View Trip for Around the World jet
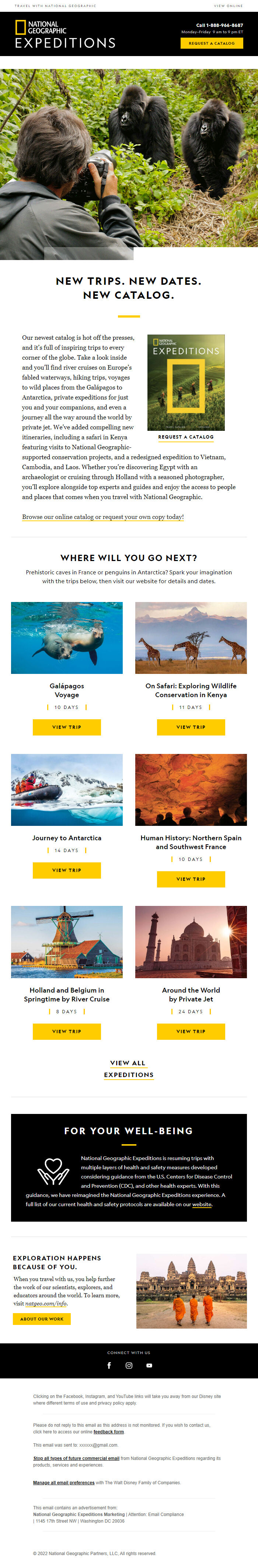The image size is (258, 1568). pyautogui.click(x=191, y=1031)
